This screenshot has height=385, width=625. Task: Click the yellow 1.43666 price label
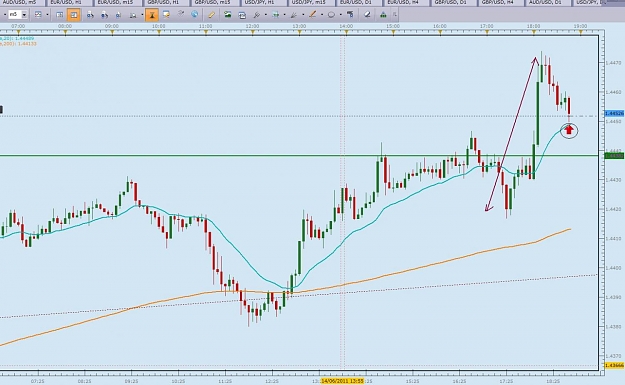(x=614, y=365)
